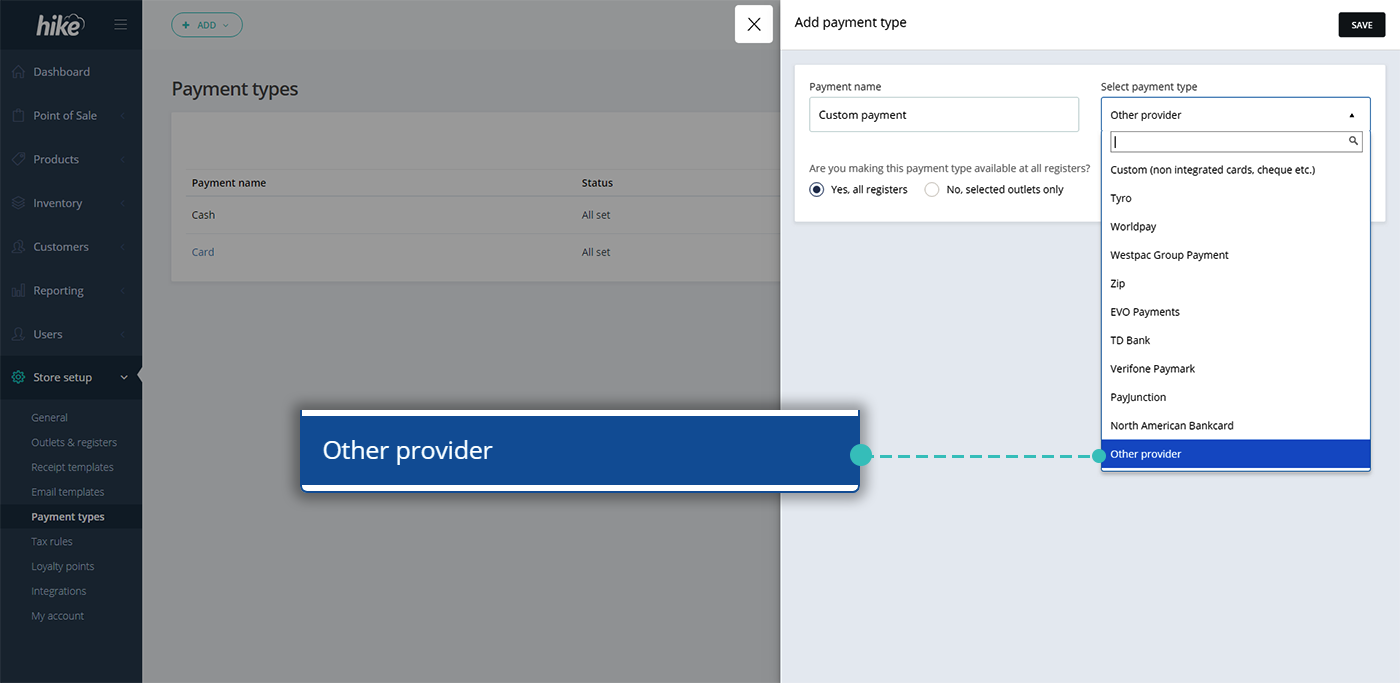Viewport: 1400px width, 683px height.
Task: Click the Payment name input field
Action: pos(944,115)
